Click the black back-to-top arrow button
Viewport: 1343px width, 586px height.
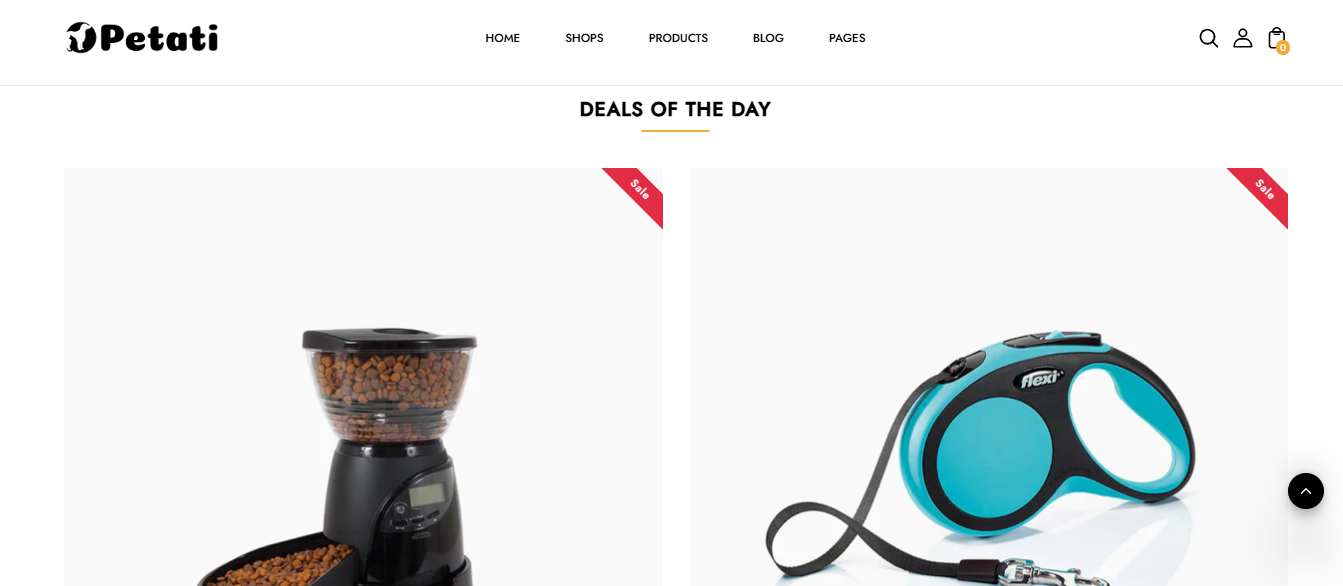1306,491
